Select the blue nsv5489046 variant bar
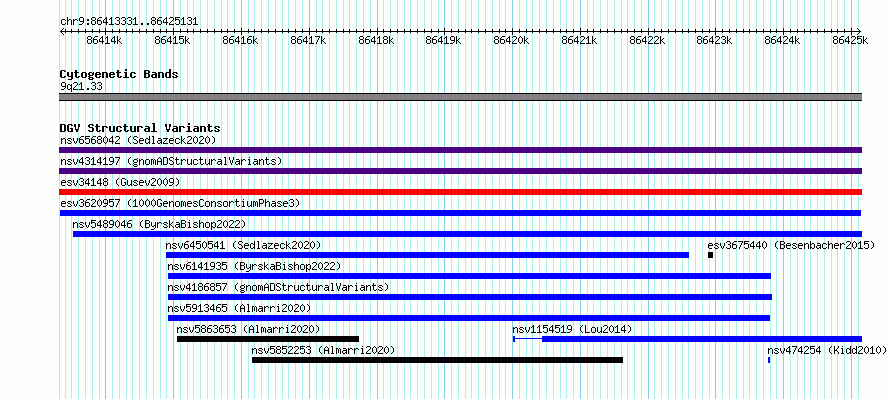890x399 pixels. pyautogui.click(x=467, y=234)
